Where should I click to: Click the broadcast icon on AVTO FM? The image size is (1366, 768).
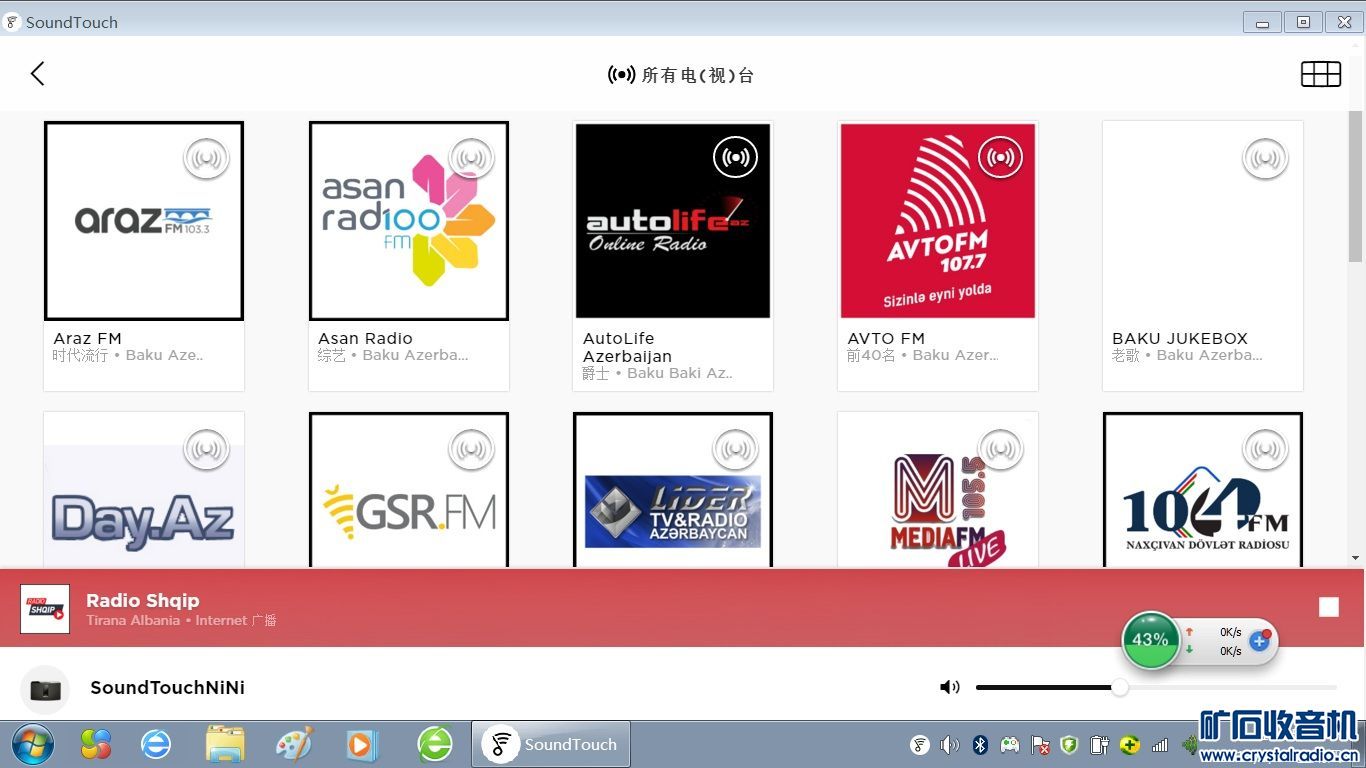pos(1000,158)
